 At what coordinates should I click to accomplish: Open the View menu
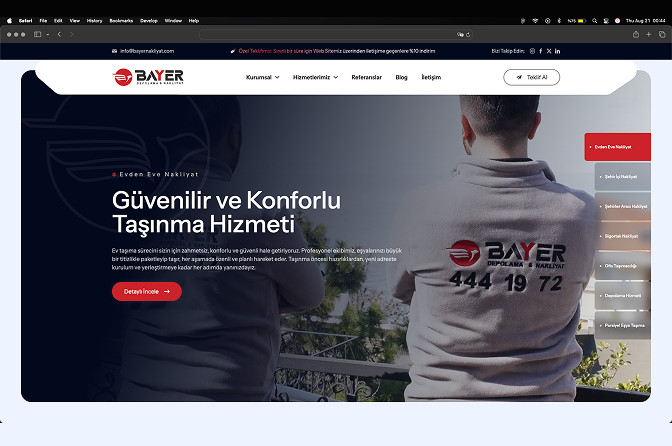point(75,21)
